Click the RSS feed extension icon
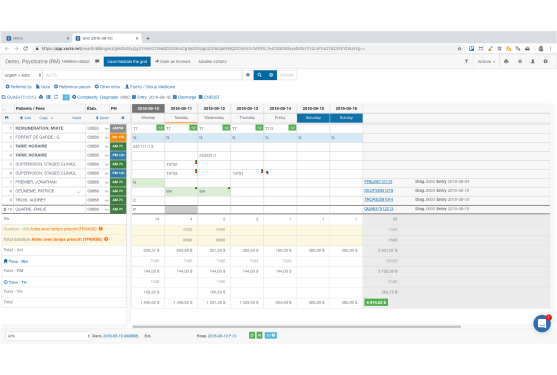557x375 pixels. tap(509, 49)
